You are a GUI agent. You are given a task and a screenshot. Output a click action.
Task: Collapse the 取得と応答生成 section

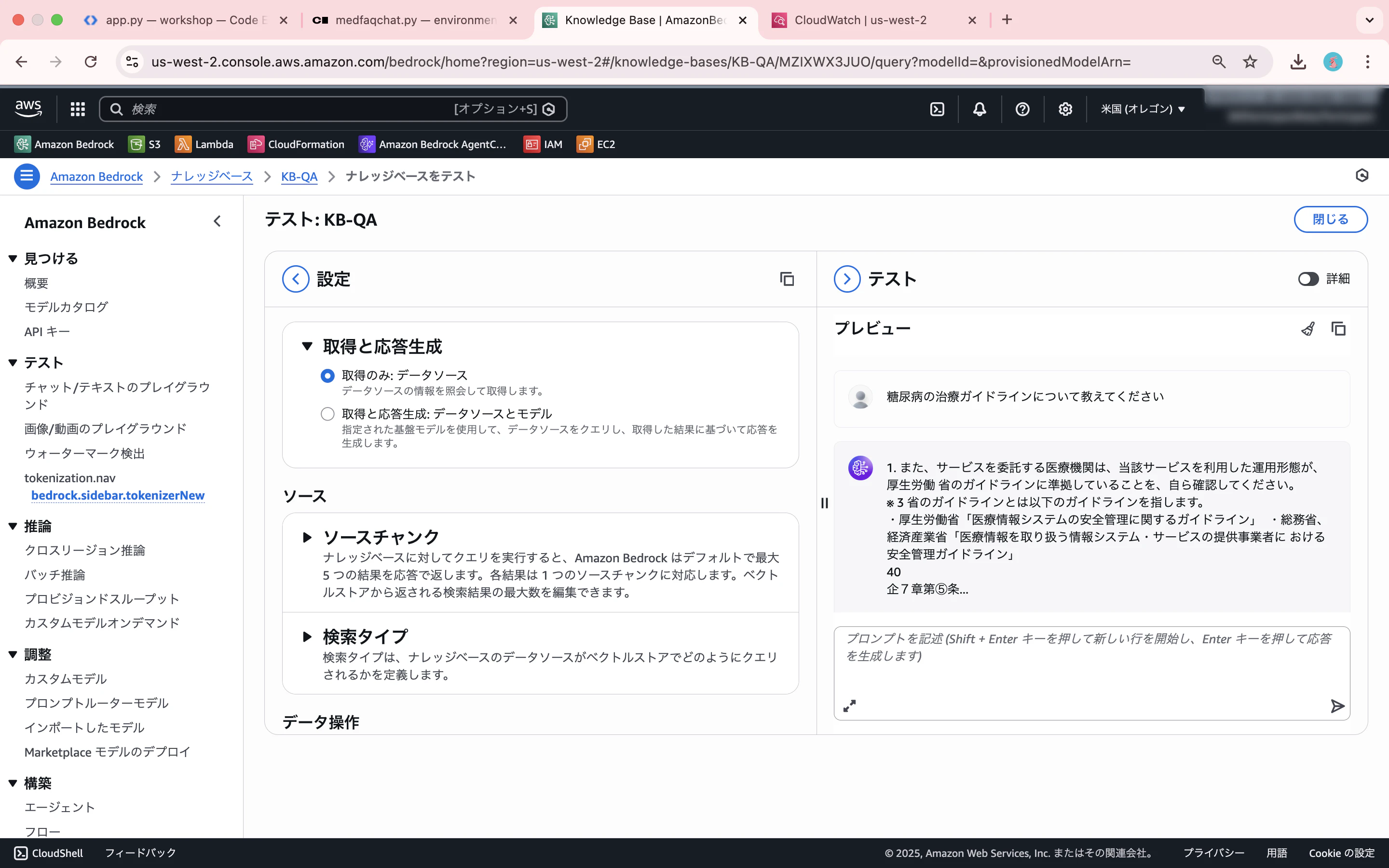pyautogui.click(x=307, y=347)
